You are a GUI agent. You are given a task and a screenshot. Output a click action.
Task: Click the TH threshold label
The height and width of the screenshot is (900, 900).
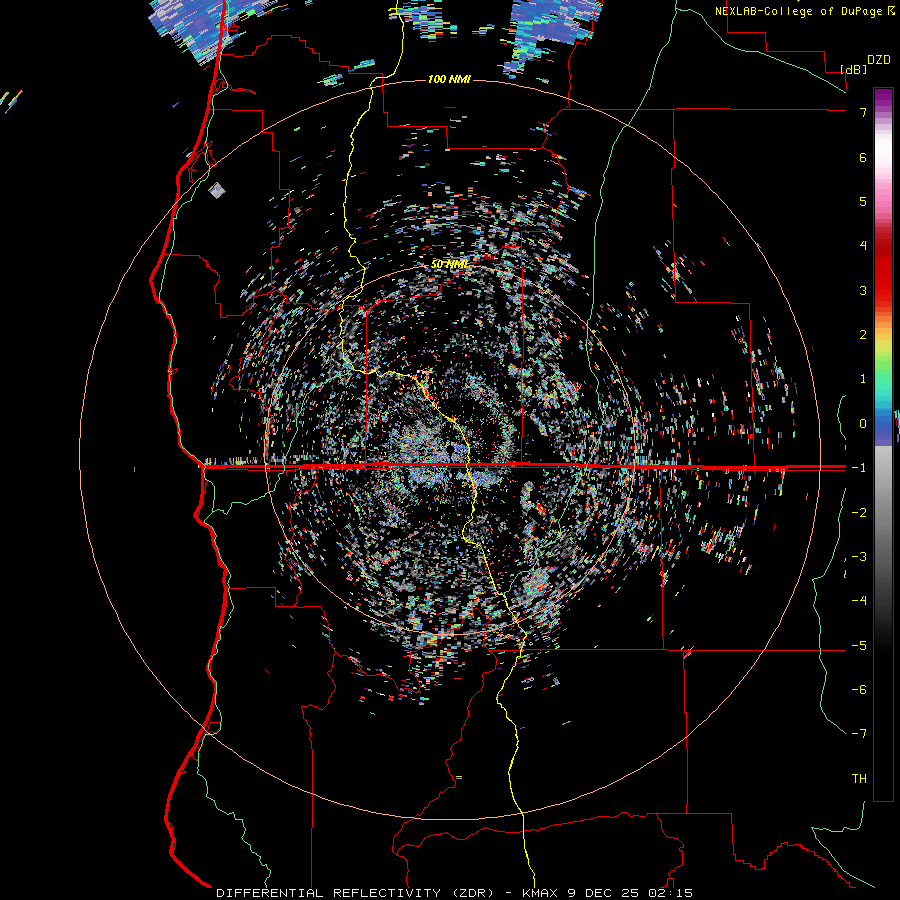tap(859, 779)
